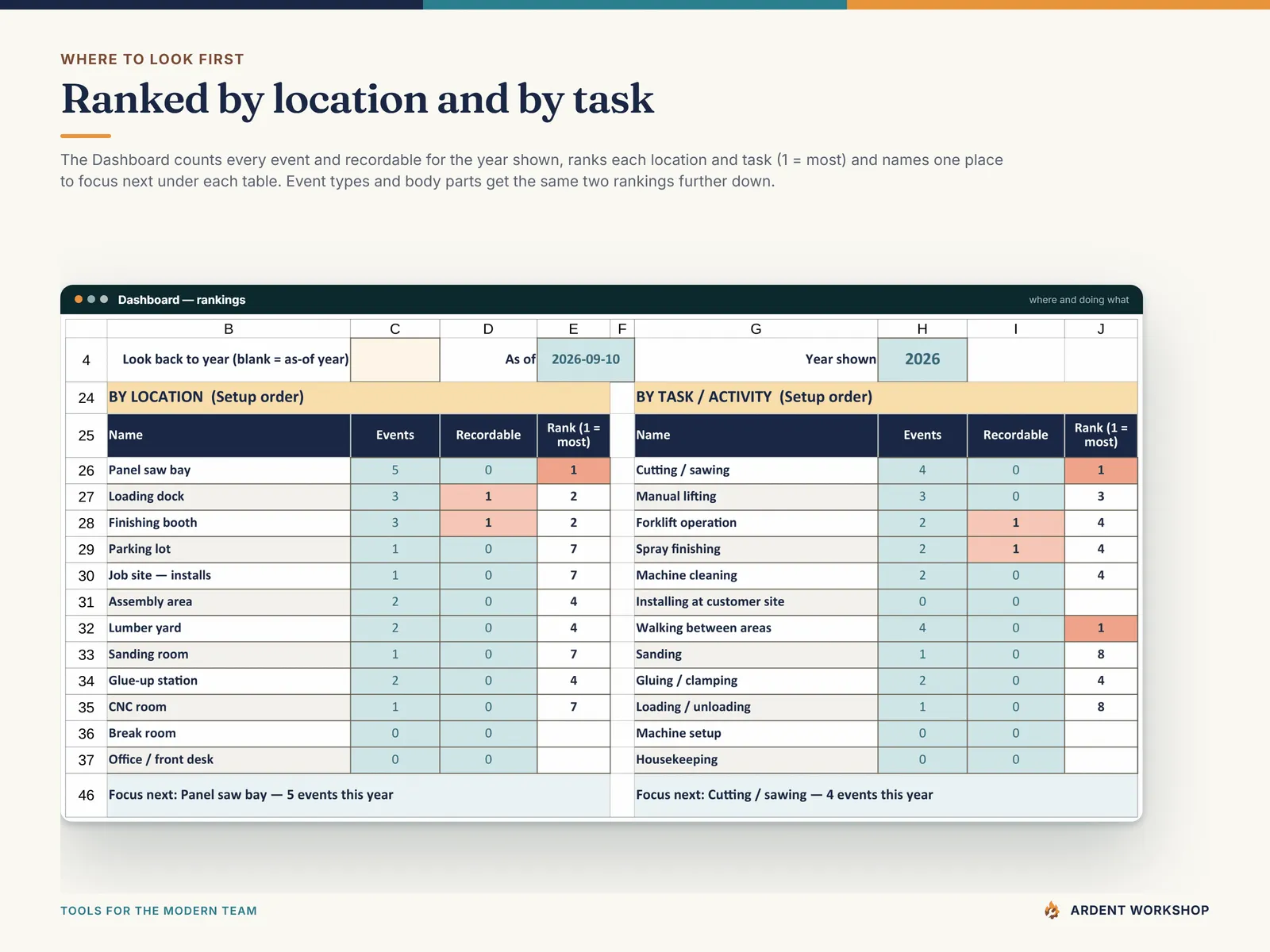This screenshot has width=1270, height=952.
Task: Click the task table Recordable header
Action: click(1015, 435)
